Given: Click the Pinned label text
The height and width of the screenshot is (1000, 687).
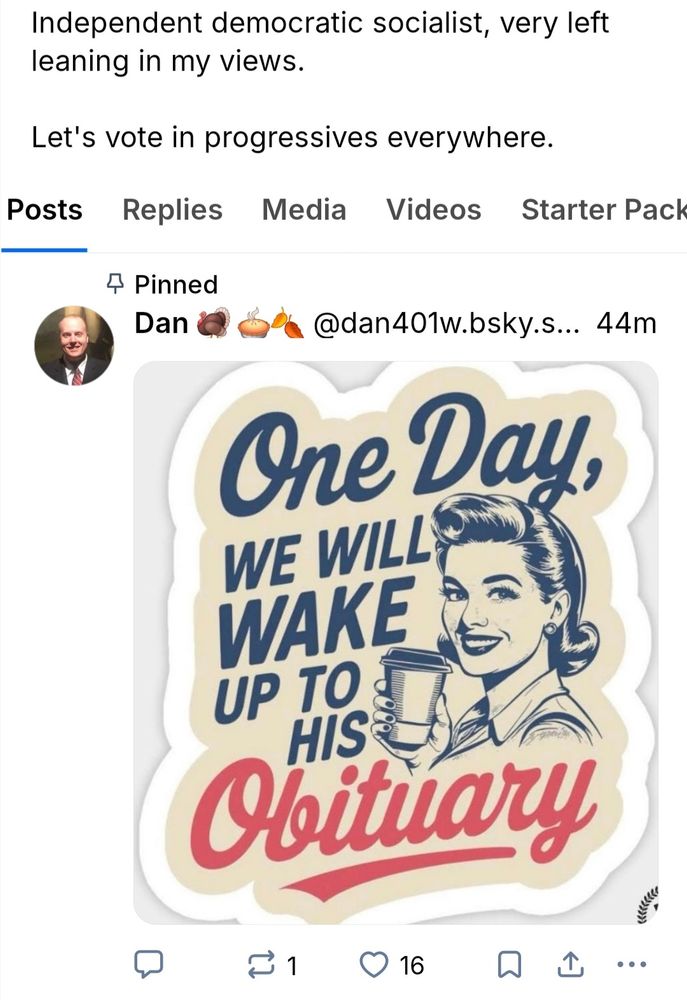Looking at the screenshot, I should click(176, 284).
